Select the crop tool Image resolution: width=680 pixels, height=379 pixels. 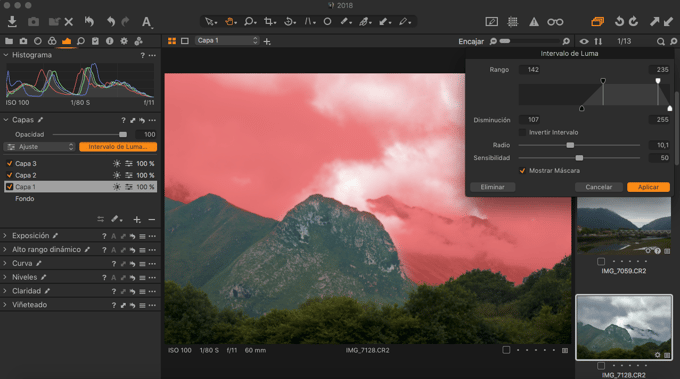(269, 21)
